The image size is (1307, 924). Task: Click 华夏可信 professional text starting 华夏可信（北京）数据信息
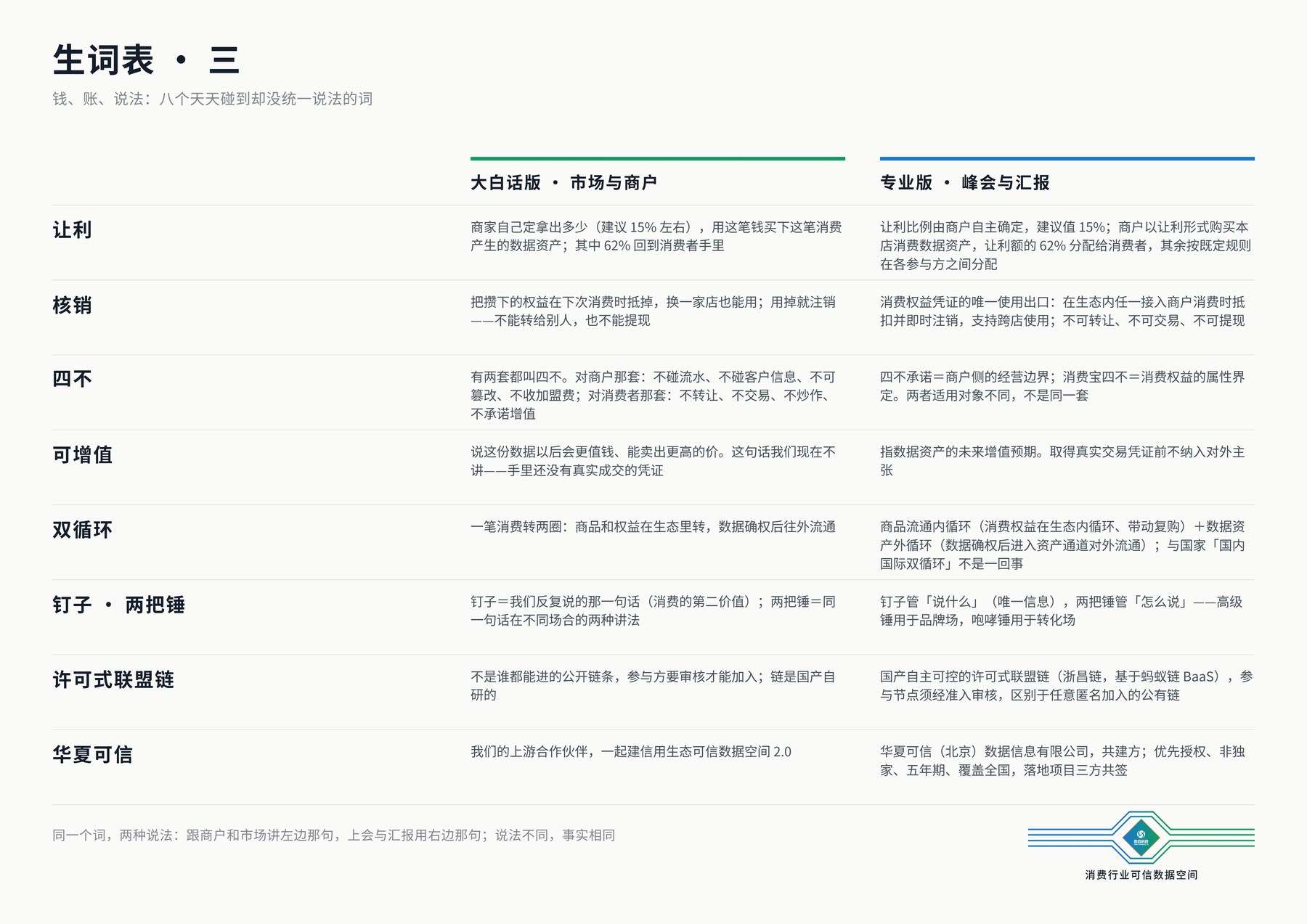point(1062,761)
